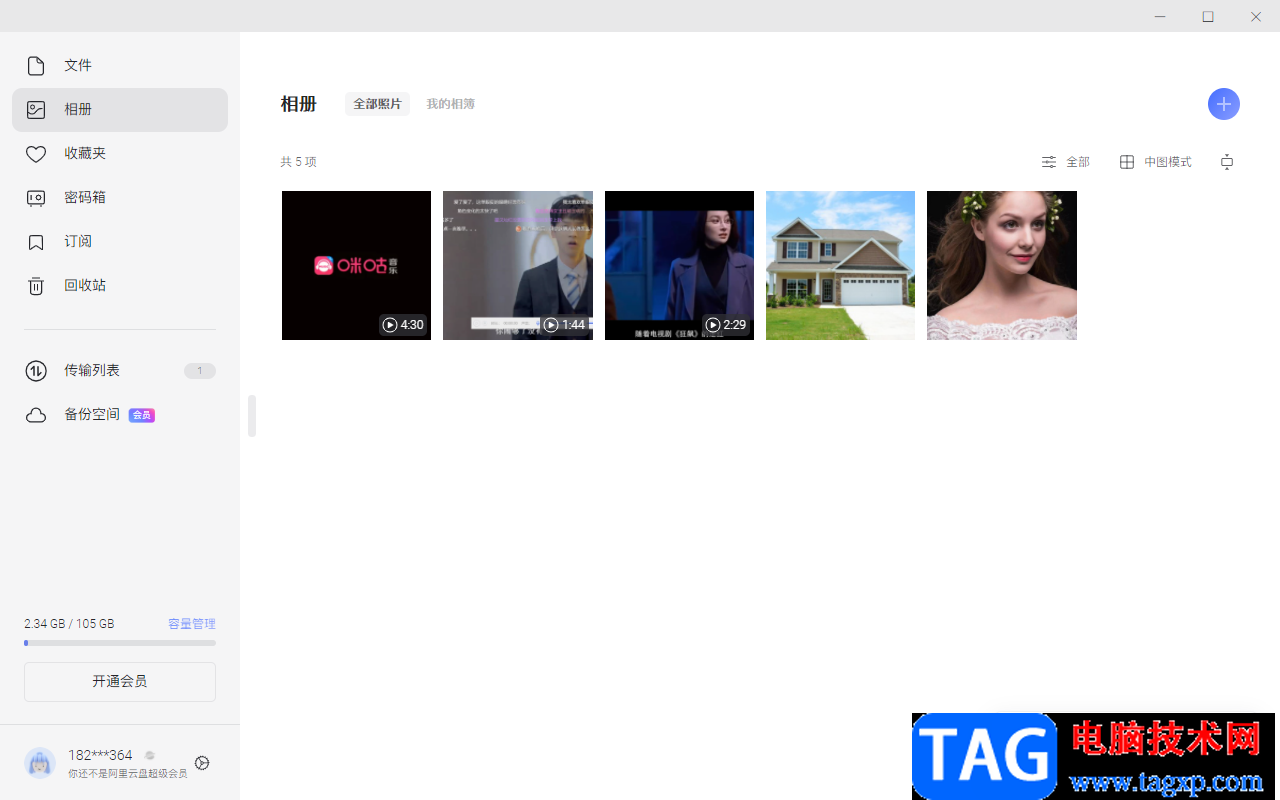This screenshot has height=800, width=1280.
Task: Open 传输列表 transfer list
Action: coord(120,371)
